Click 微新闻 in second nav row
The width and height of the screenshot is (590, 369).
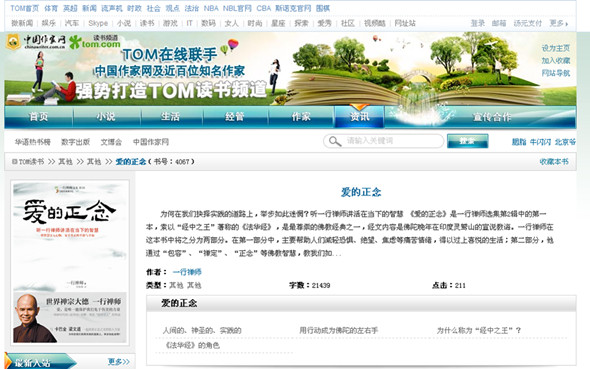[x=22, y=23]
